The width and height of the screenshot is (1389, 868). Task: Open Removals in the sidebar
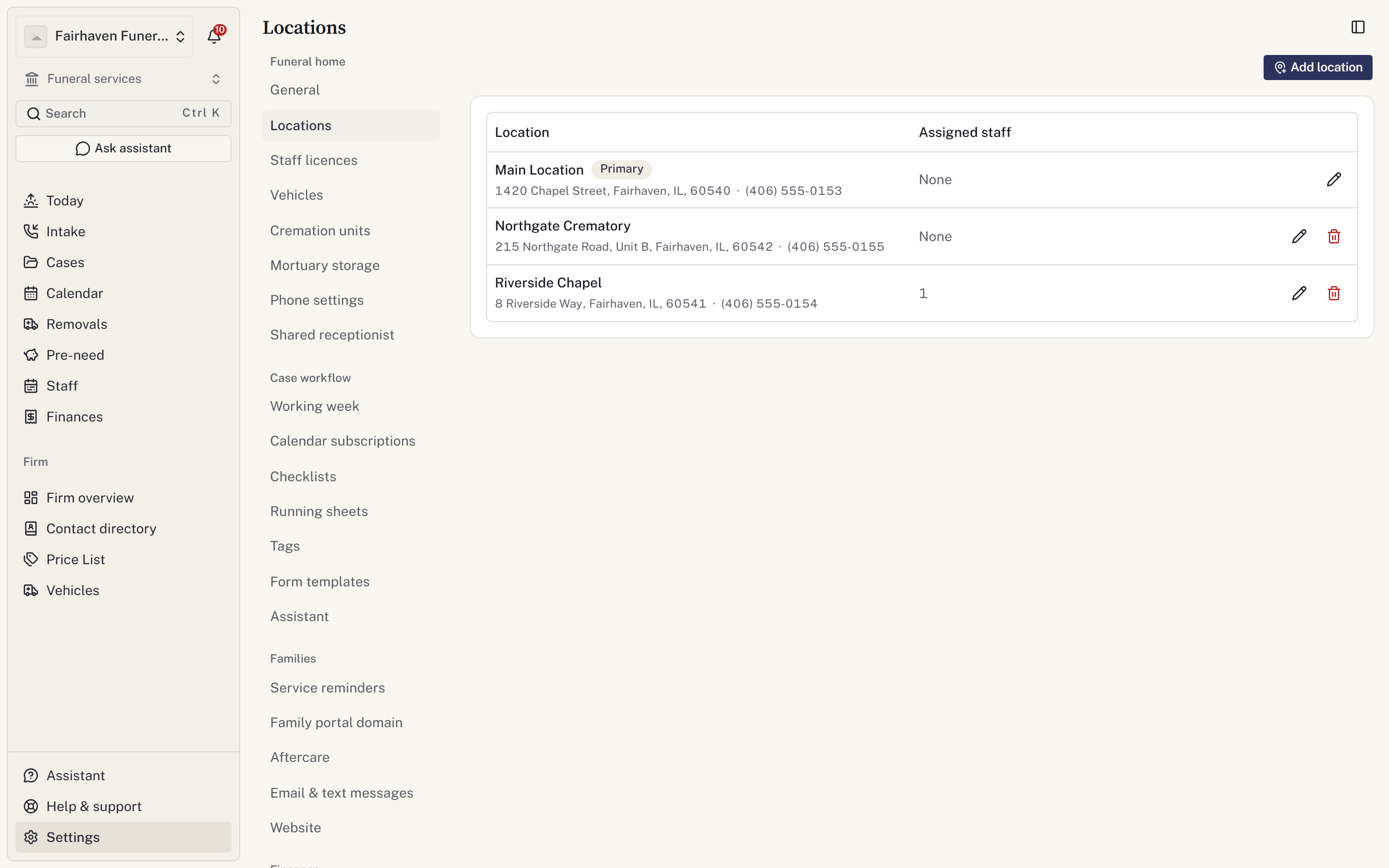pos(123,325)
